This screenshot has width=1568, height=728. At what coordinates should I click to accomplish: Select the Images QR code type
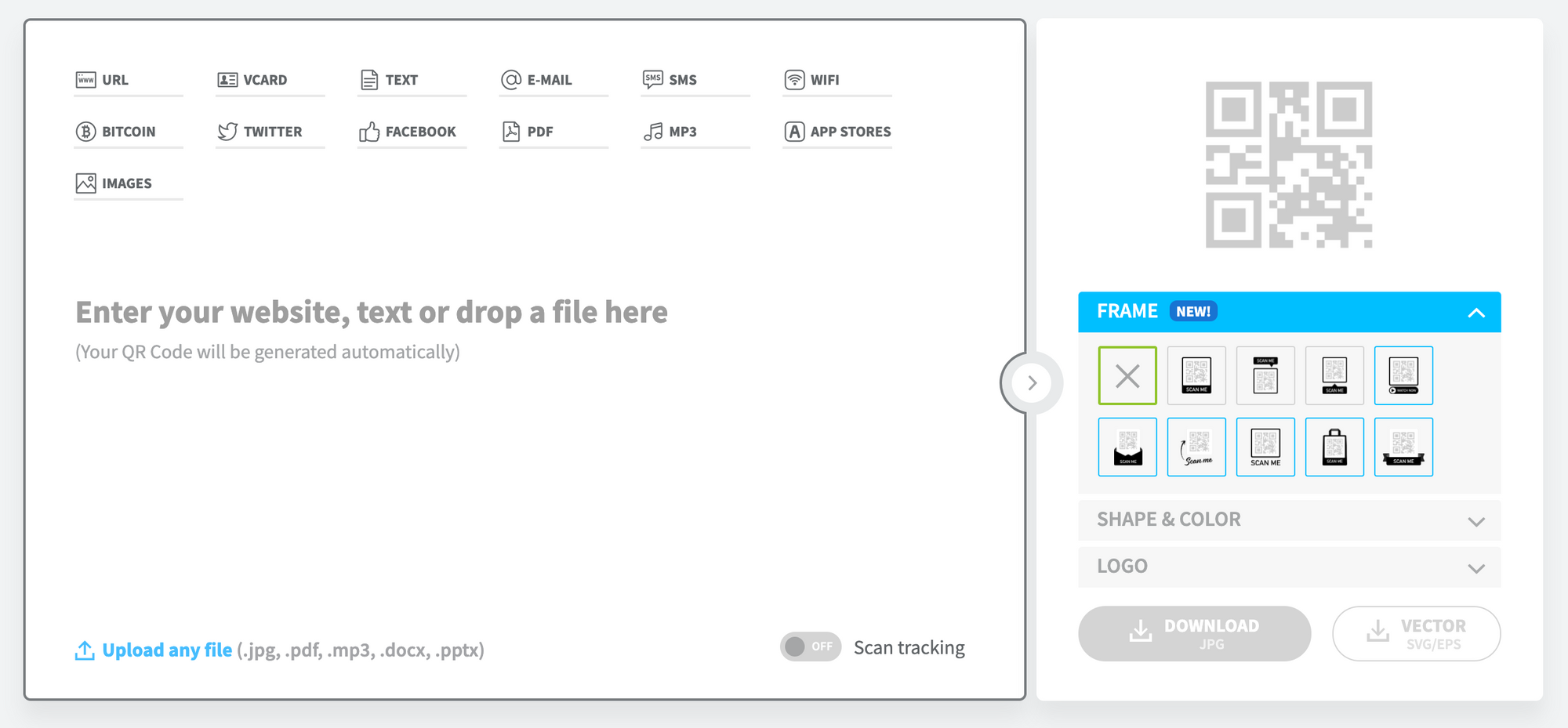[126, 183]
